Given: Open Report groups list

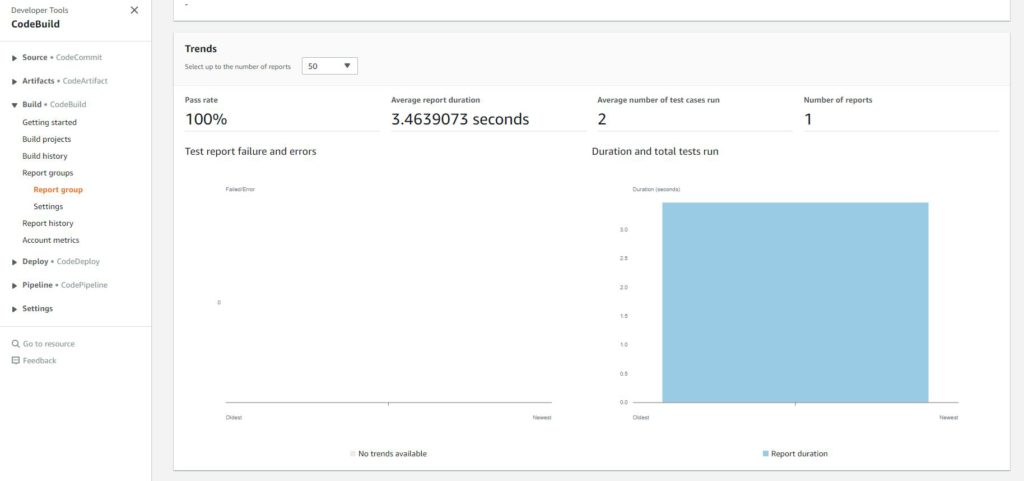Looking at the screenshot, I should [x=48, y=173].
